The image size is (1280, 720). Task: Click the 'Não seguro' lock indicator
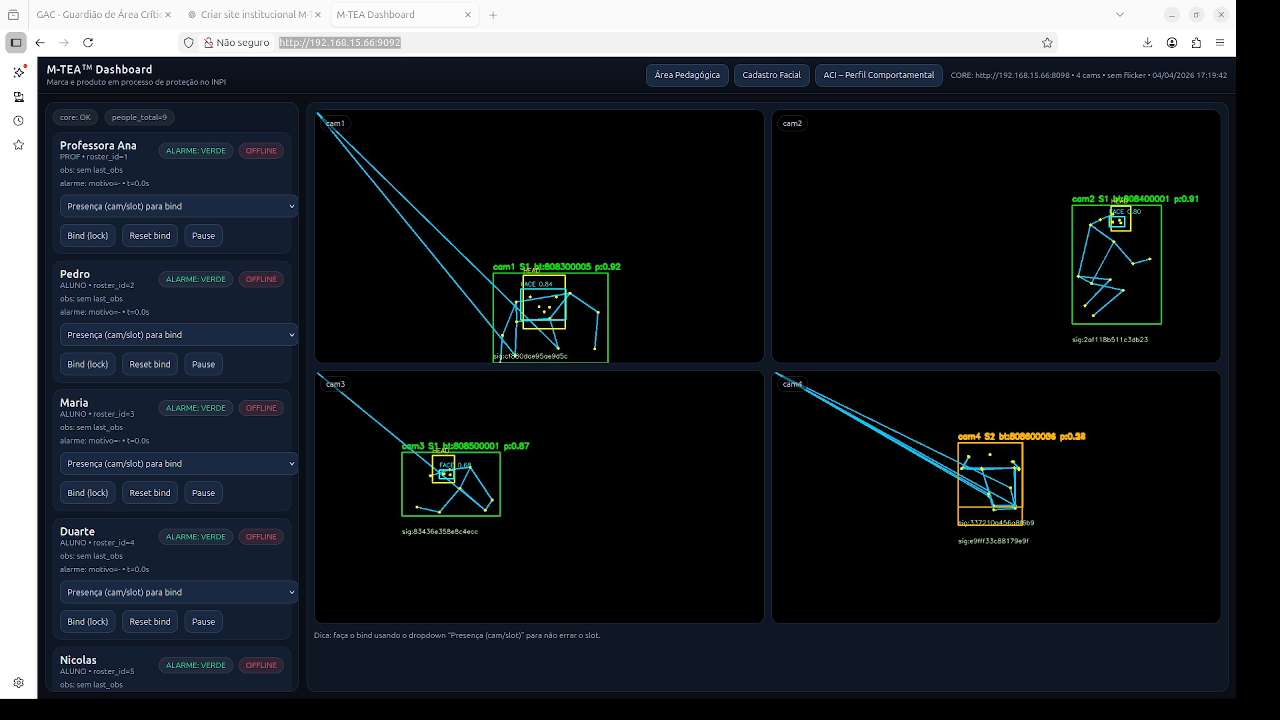tap(237, 43)
